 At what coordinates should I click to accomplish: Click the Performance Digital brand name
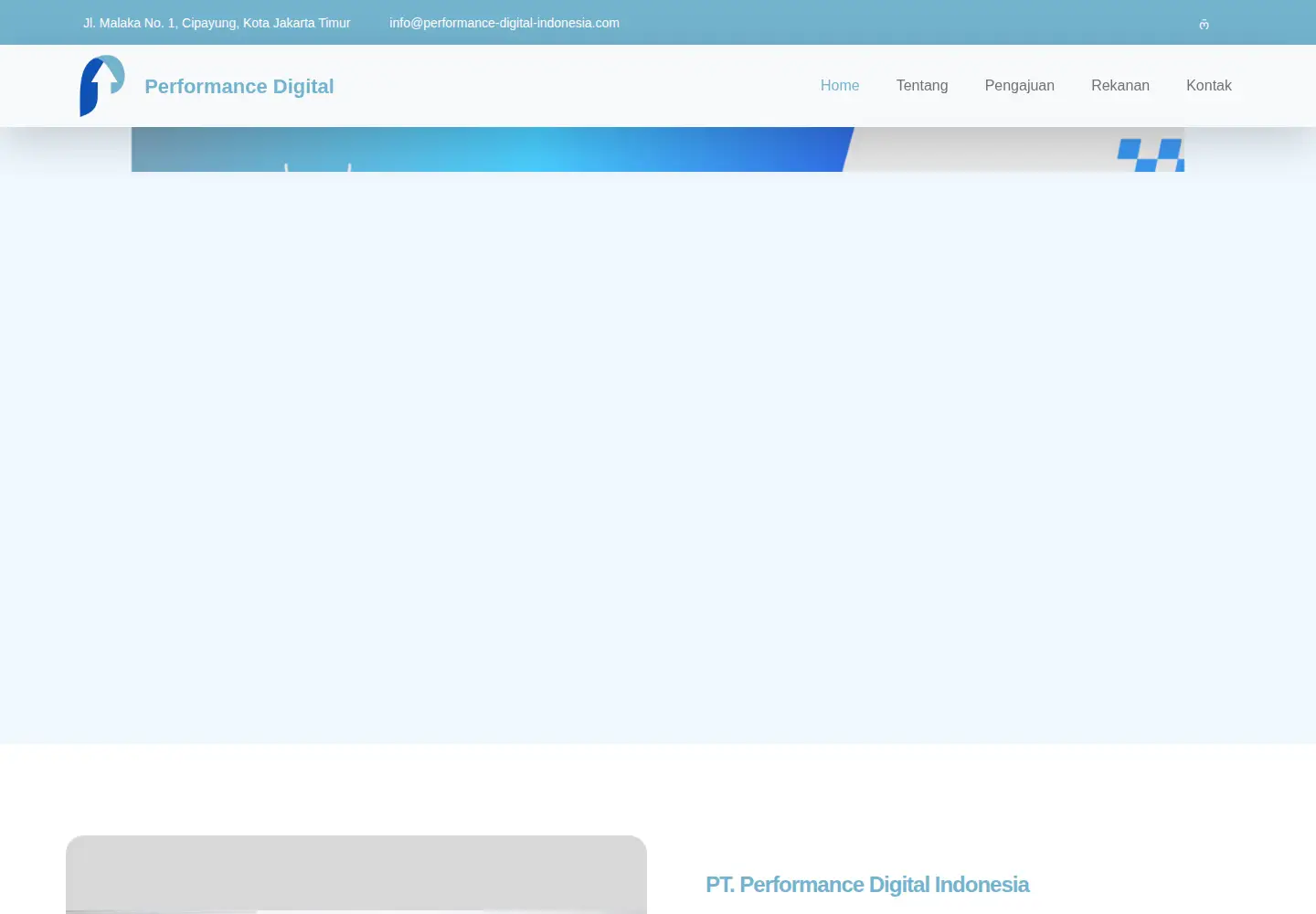pos(239,87)
